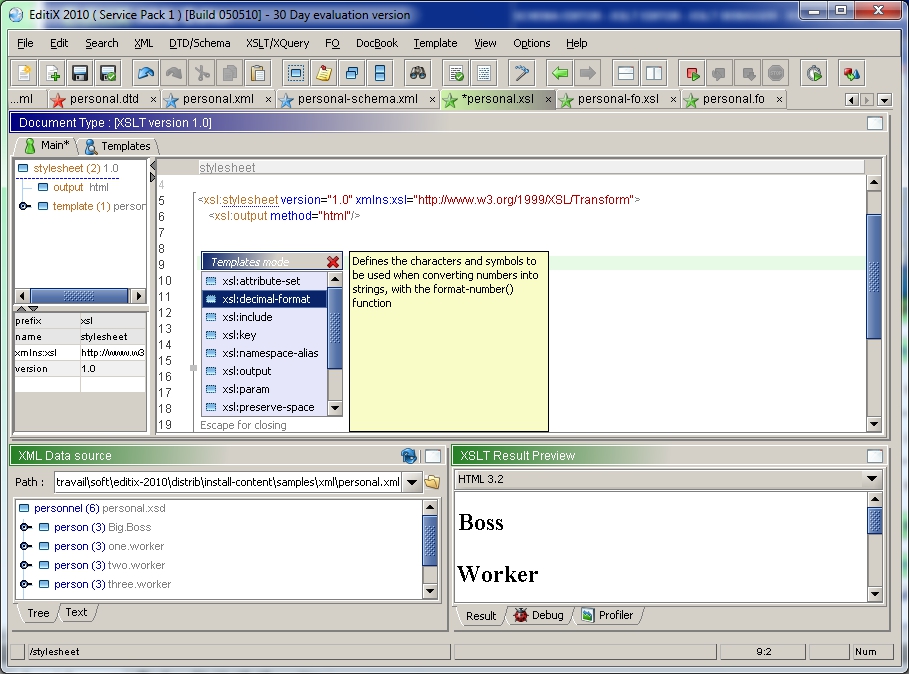Maximize the Document Type panel square button
909x674 pixels.
tap(875, 123)
